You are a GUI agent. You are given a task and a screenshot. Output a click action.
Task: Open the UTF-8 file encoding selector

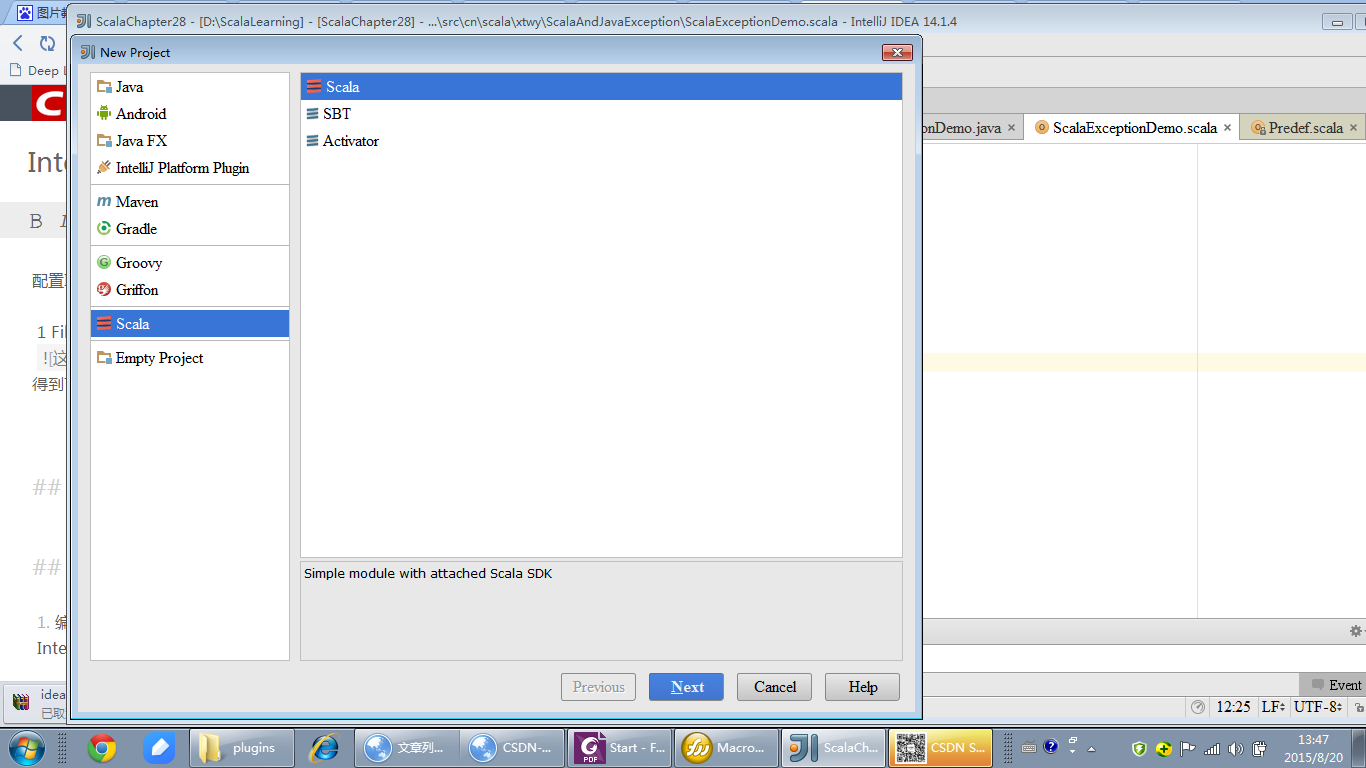coord(1317,707)
